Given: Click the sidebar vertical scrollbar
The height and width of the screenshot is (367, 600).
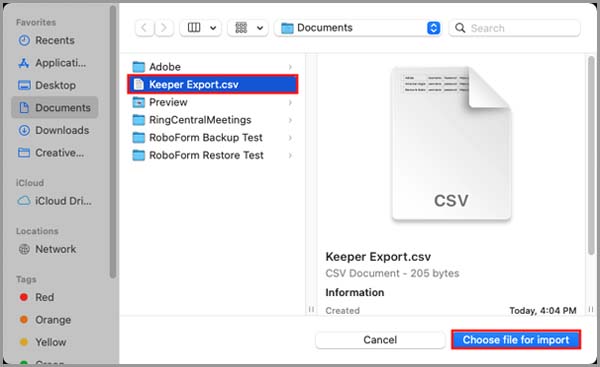Looking at the screenshot, I should pos(113,142).
